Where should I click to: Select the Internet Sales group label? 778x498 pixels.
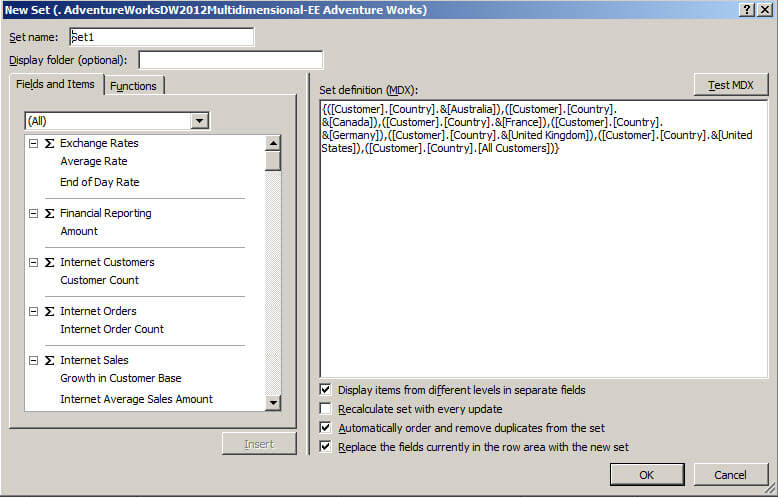(x=94, y=361)
